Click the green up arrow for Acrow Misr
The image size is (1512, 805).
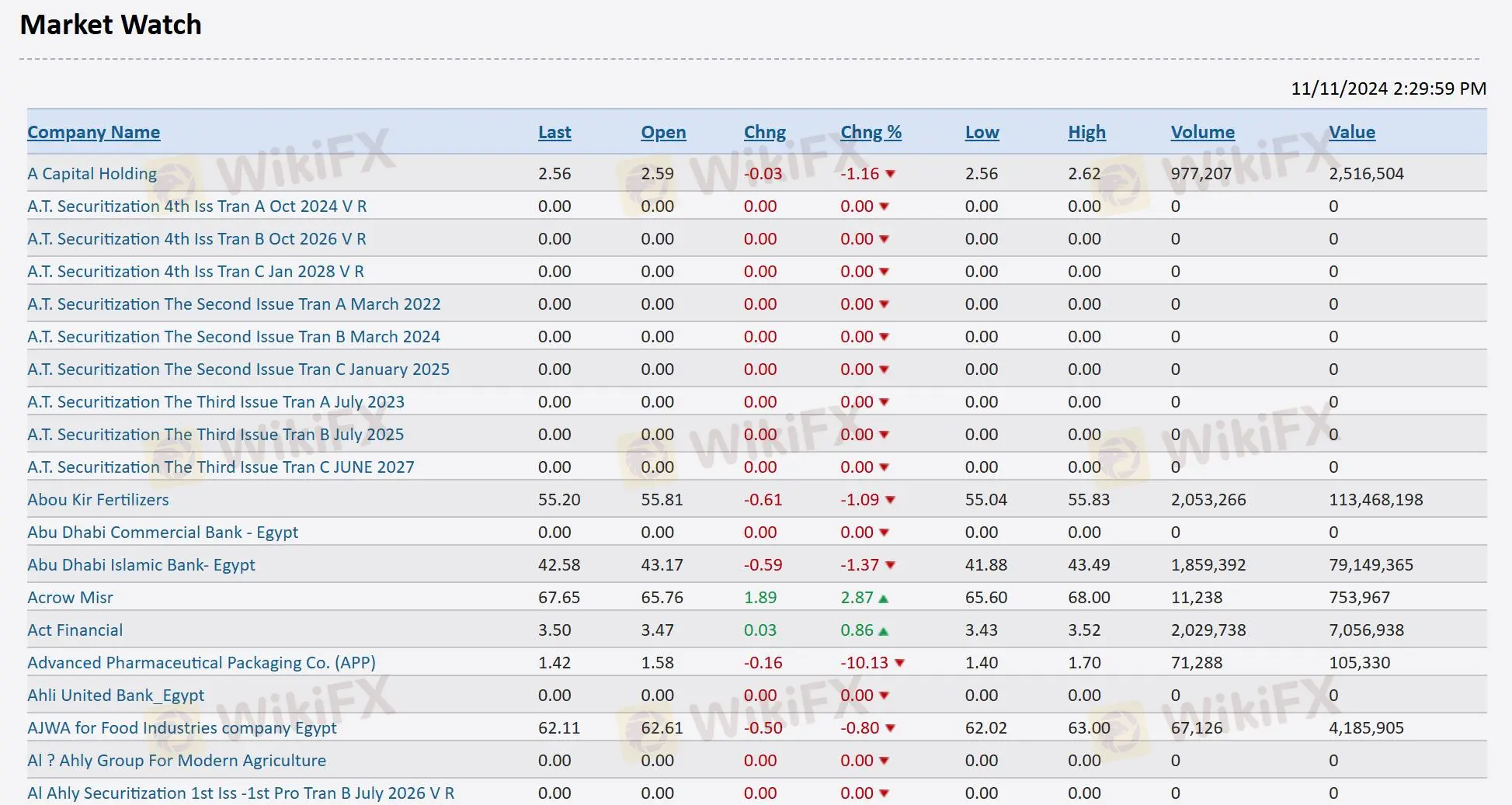883,599
